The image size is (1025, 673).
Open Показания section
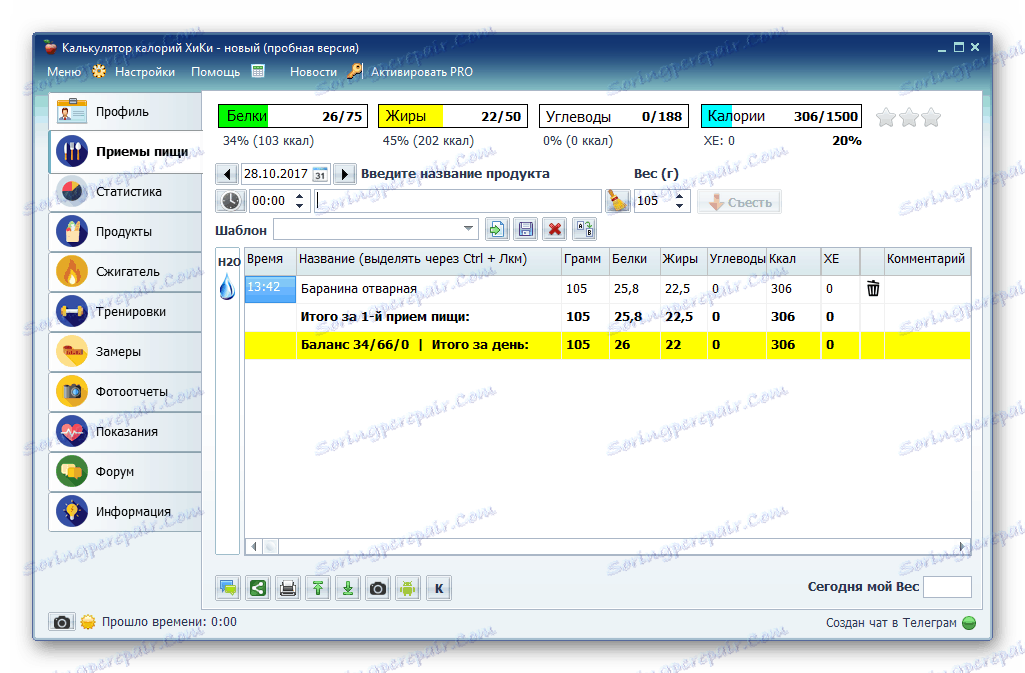(125, 431)
